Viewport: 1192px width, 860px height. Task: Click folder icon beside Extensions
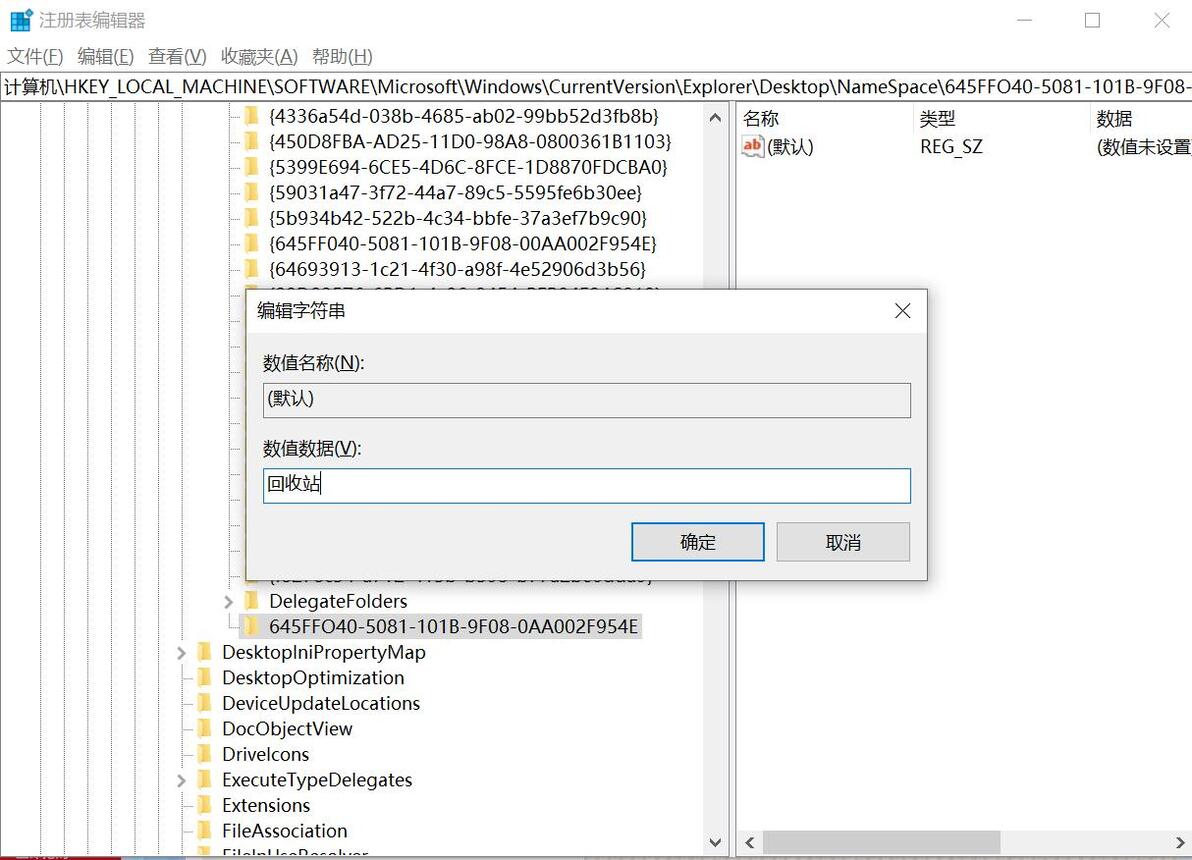(204, 805)
